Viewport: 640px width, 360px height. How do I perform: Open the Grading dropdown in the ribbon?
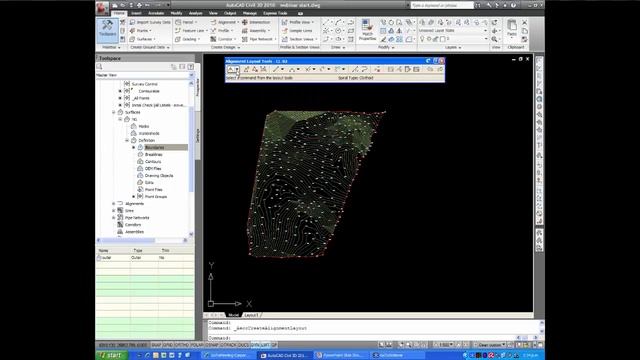(x=188, y=39)
